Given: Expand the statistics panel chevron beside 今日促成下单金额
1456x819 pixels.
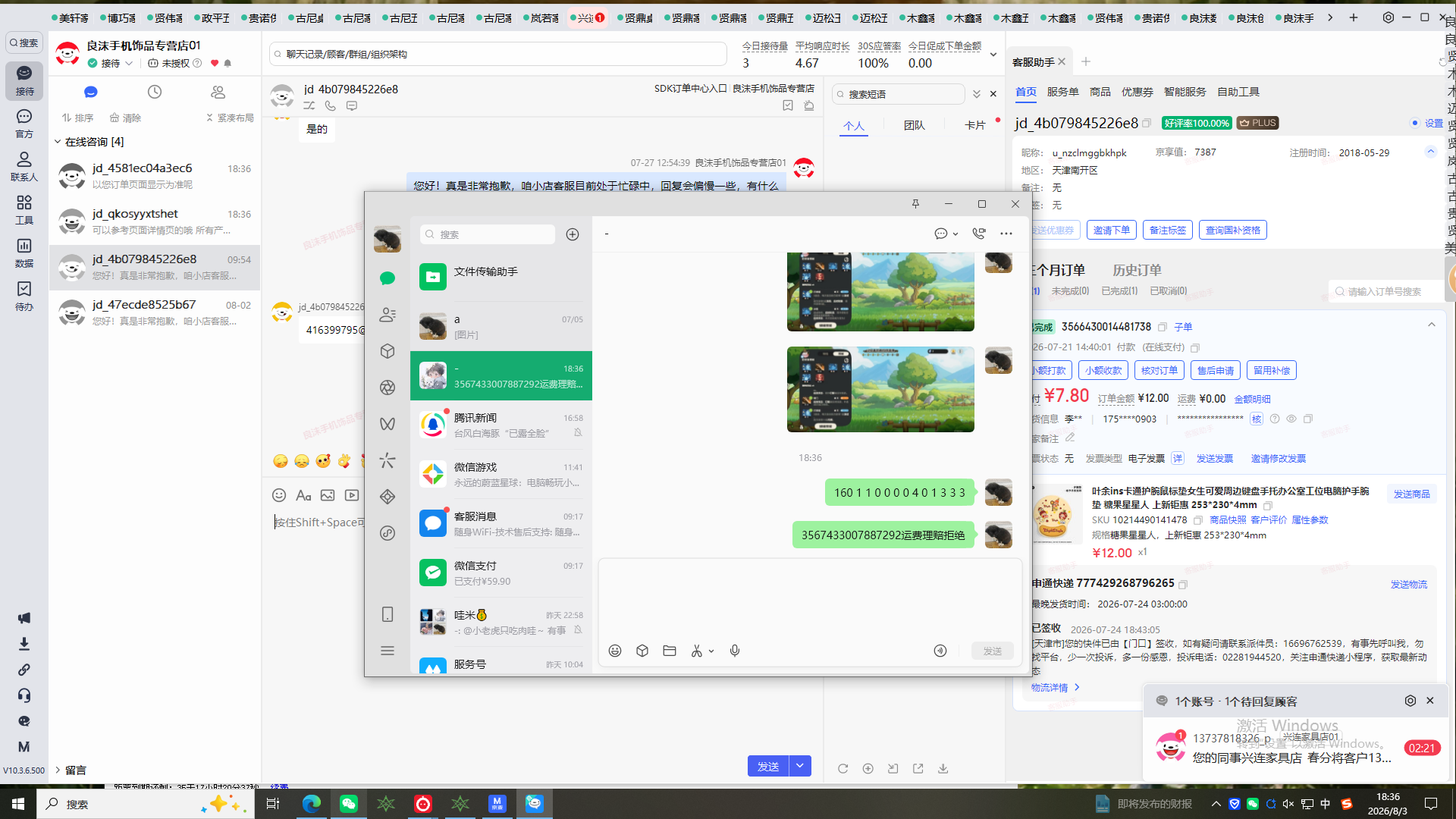Looking at the screenshot, I should point(993,55).
